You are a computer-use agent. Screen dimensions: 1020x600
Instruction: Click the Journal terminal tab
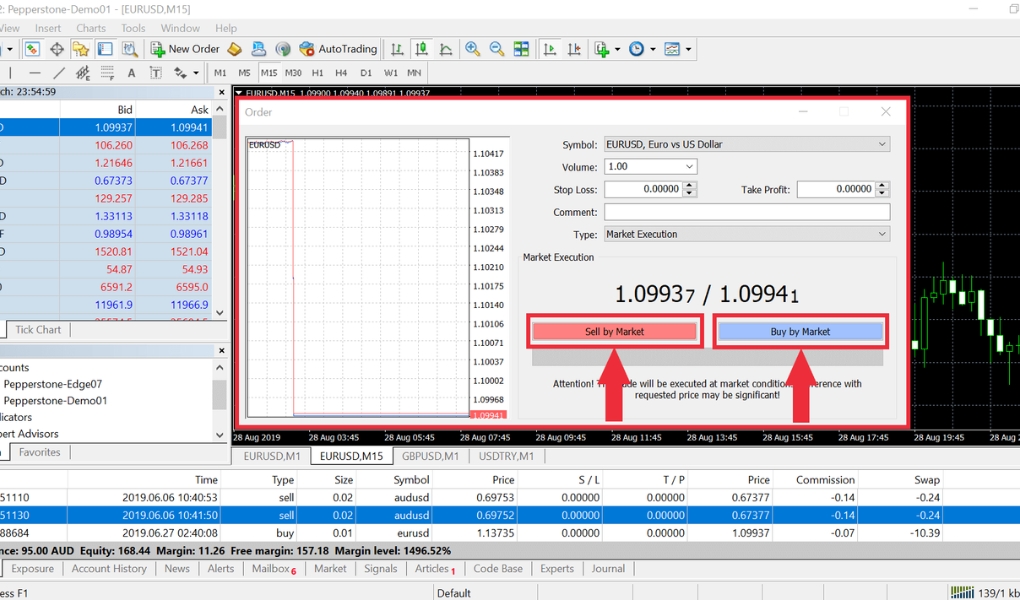[608, 569]
